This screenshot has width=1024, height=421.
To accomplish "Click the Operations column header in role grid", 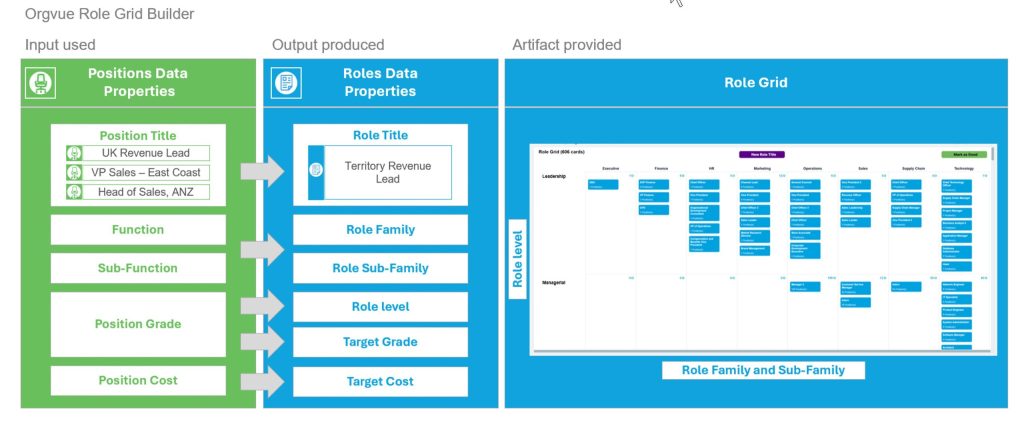I will click(812, 168).
